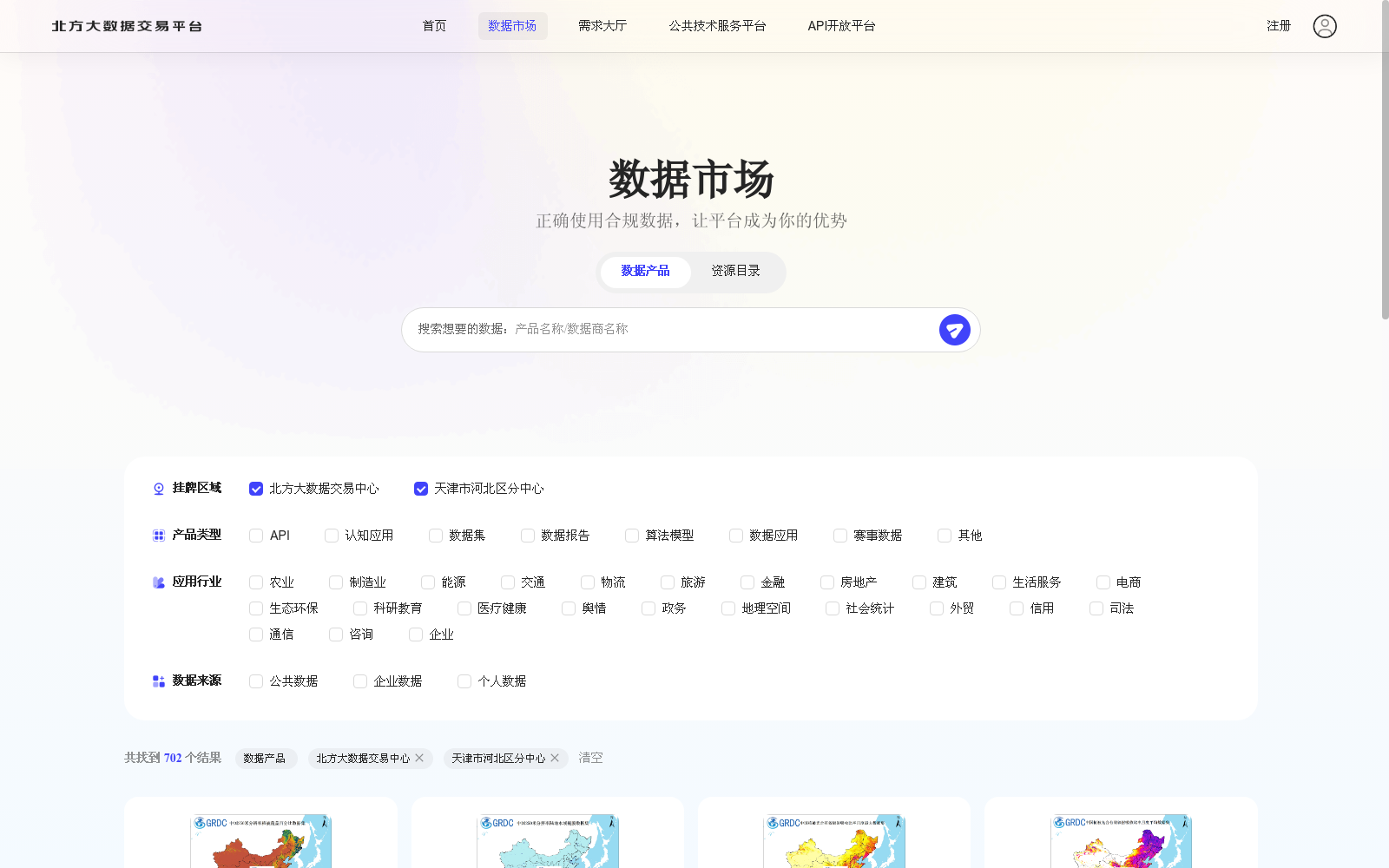The image size is (1389, 868).
Task: Open the user account icon top right
Action: click(1324, 26)
